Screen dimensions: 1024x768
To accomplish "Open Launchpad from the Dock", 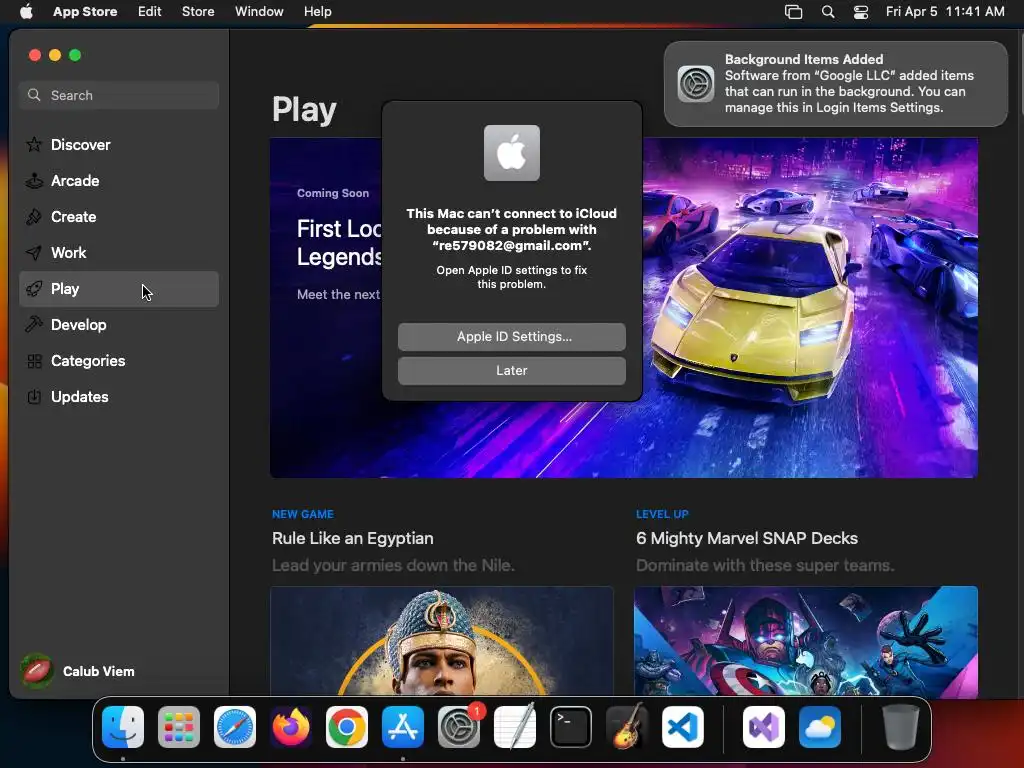I will pos(179,727).
